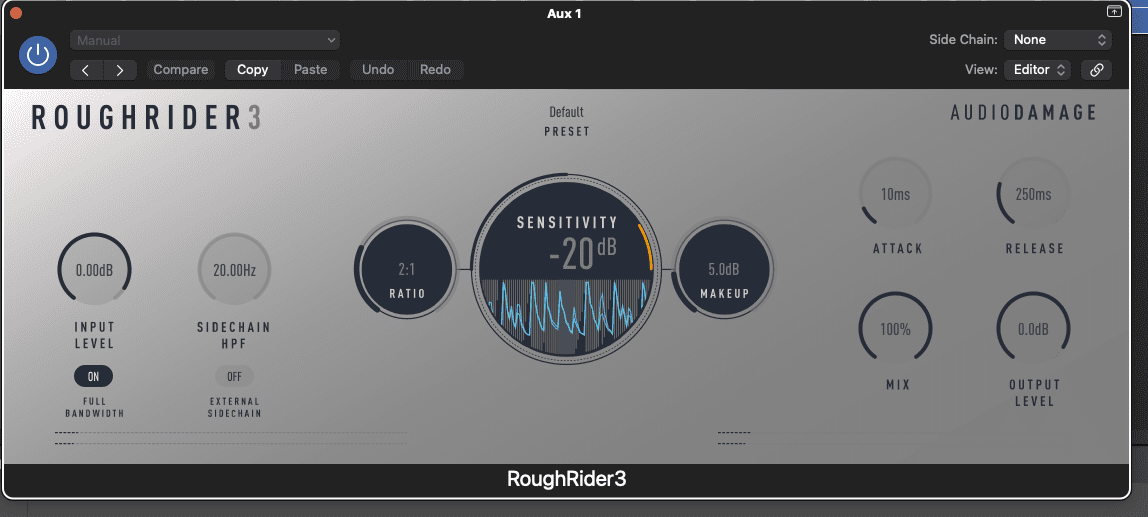Click the link chain icon button
The width and height of the screenshot is (1148, 517).
click(x=1097, y=70)
